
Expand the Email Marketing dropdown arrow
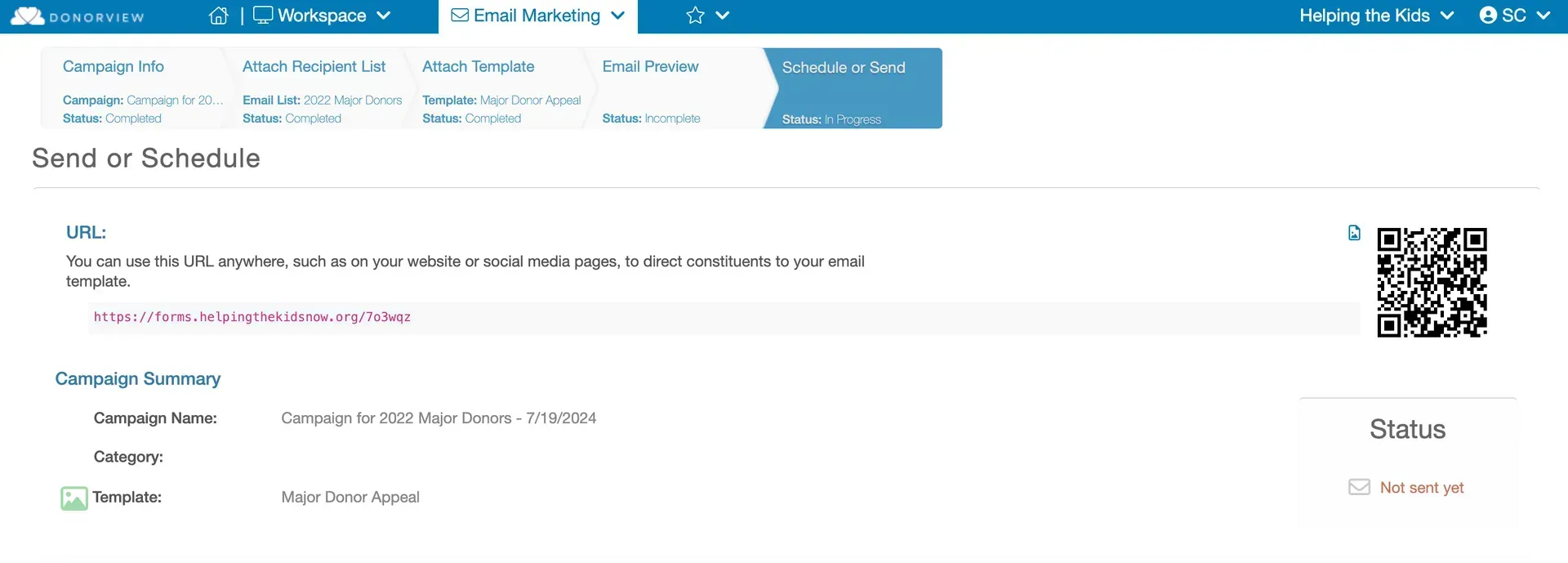point(617,16)
